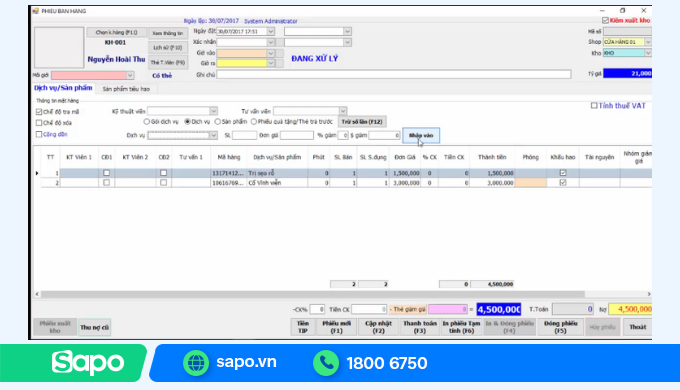Expand the Dịch vụ item combo box
This screenshot has height=390, width=680.
click(213, 135)
